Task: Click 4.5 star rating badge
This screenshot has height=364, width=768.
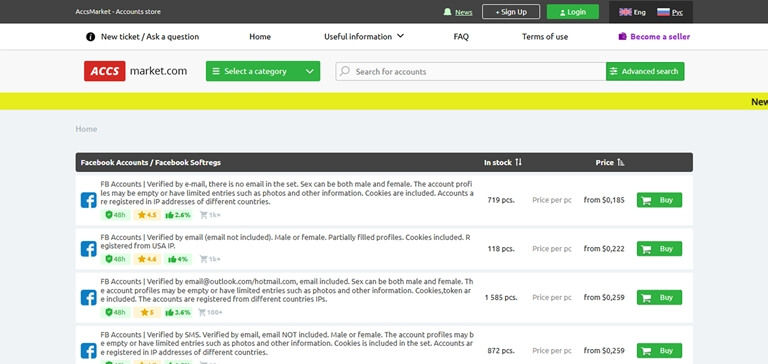Action: [x=147, y=215]
